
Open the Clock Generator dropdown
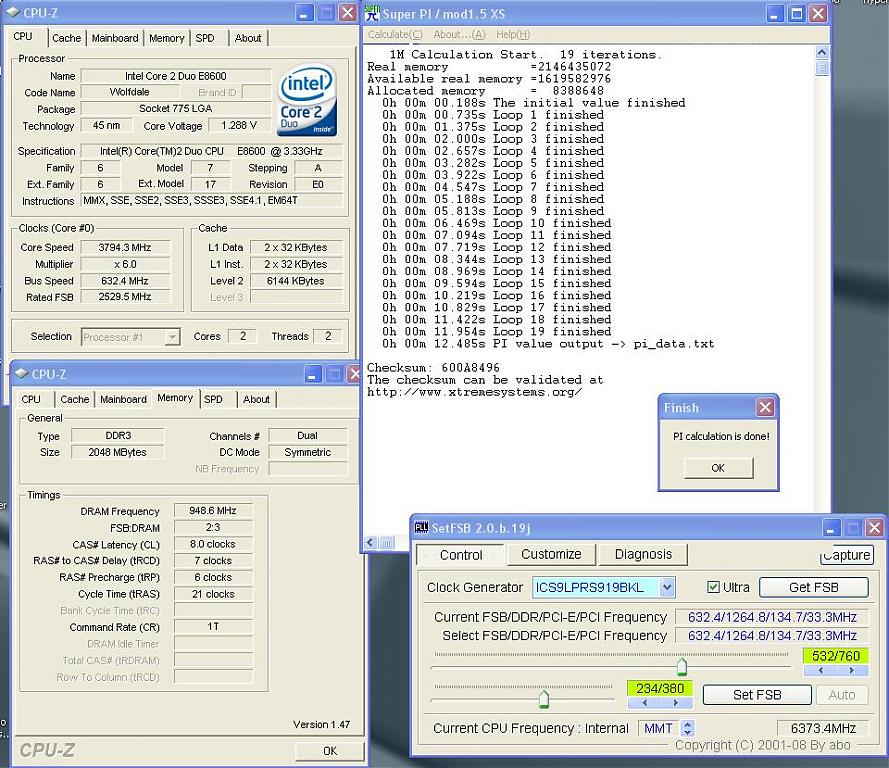[667, 587]
